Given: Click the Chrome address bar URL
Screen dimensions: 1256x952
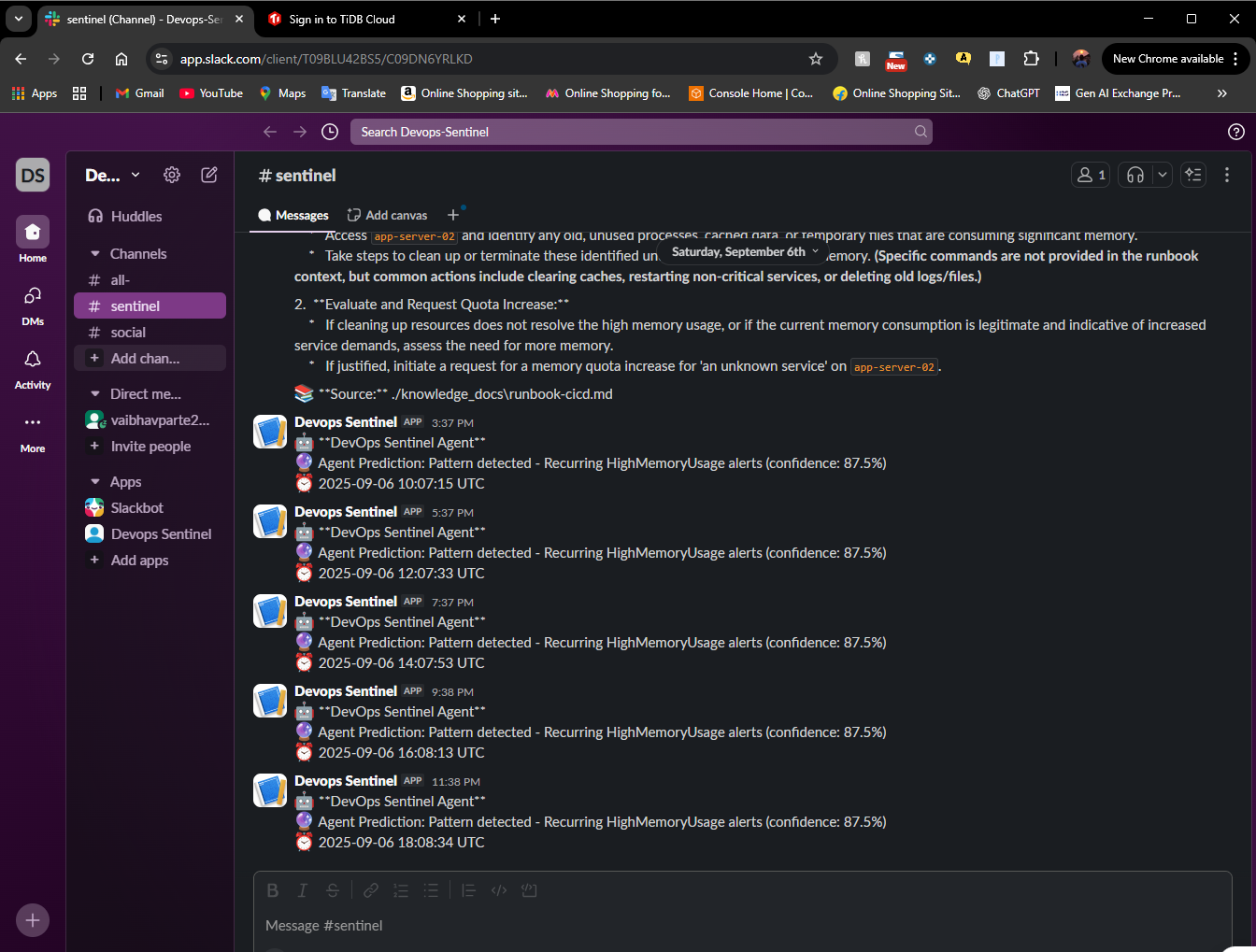Looking at the screenshot, I should (326, 59).
